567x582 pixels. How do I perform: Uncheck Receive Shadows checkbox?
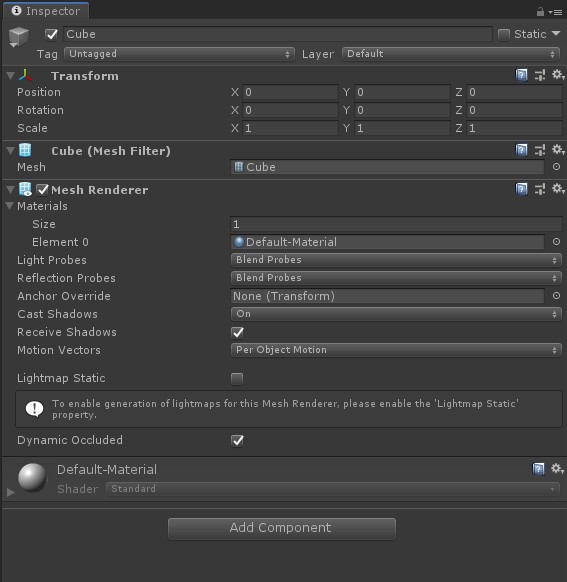click(237, 332)
